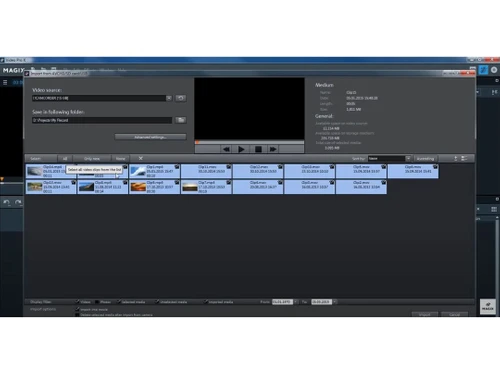Viewport: 500px width, 375px height.
Task: Select the orange sunset clip thumbnail
Action: coord(138,187)
